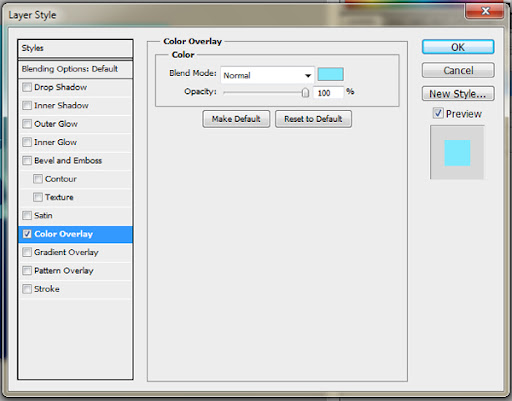This screenshot has width=512, height=401.
Task: Click the Make Default button
Action: (x=236, y=119)
